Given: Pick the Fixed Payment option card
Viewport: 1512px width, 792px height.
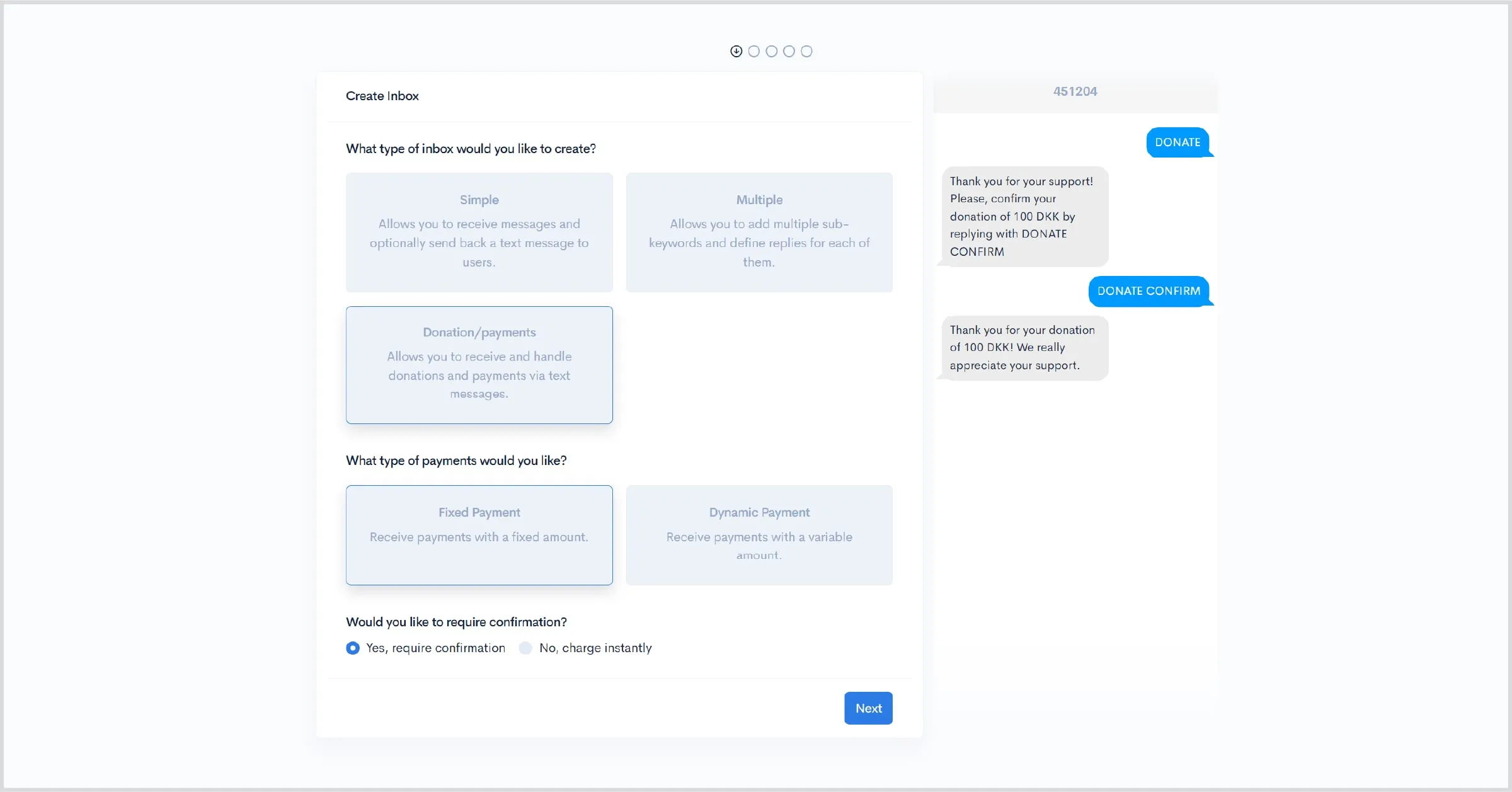Looking at the screenshot, I should tap(479, 535).
